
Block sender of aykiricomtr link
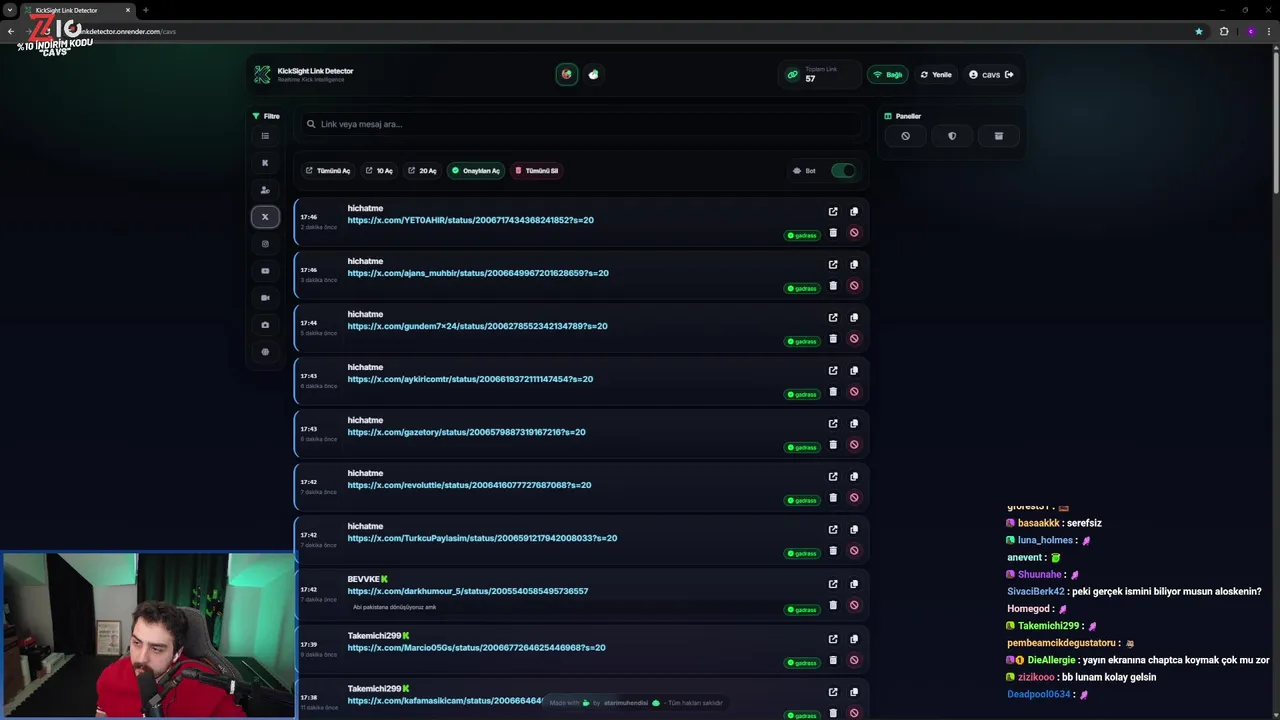(854, 392)
